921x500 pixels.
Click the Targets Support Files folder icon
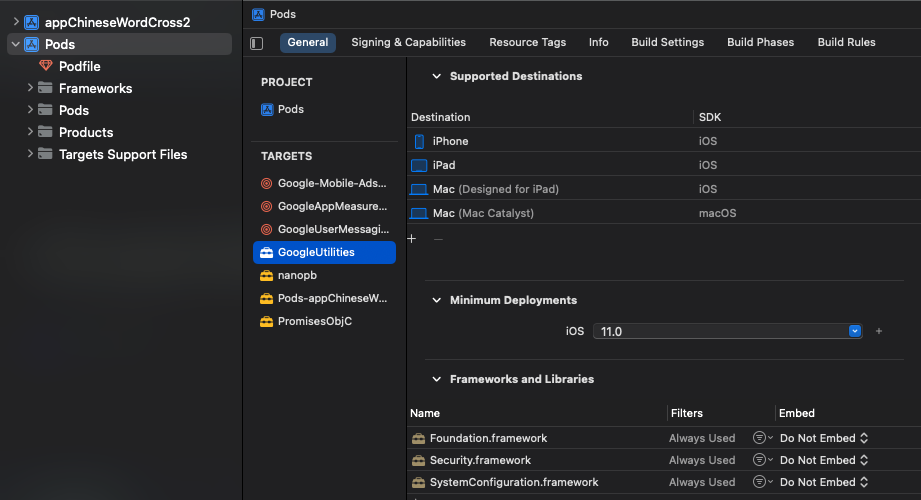[x=45, y=154]
